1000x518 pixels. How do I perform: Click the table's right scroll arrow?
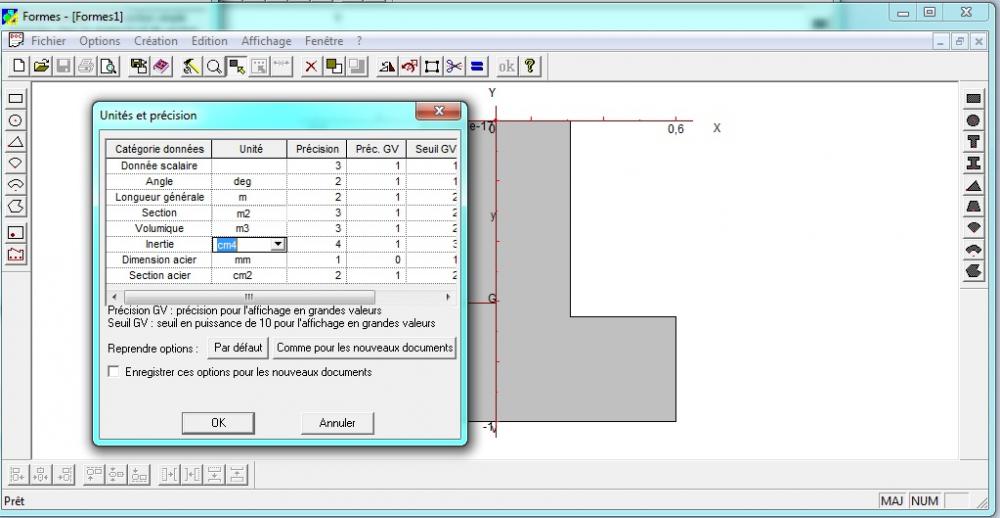(448, 297)
